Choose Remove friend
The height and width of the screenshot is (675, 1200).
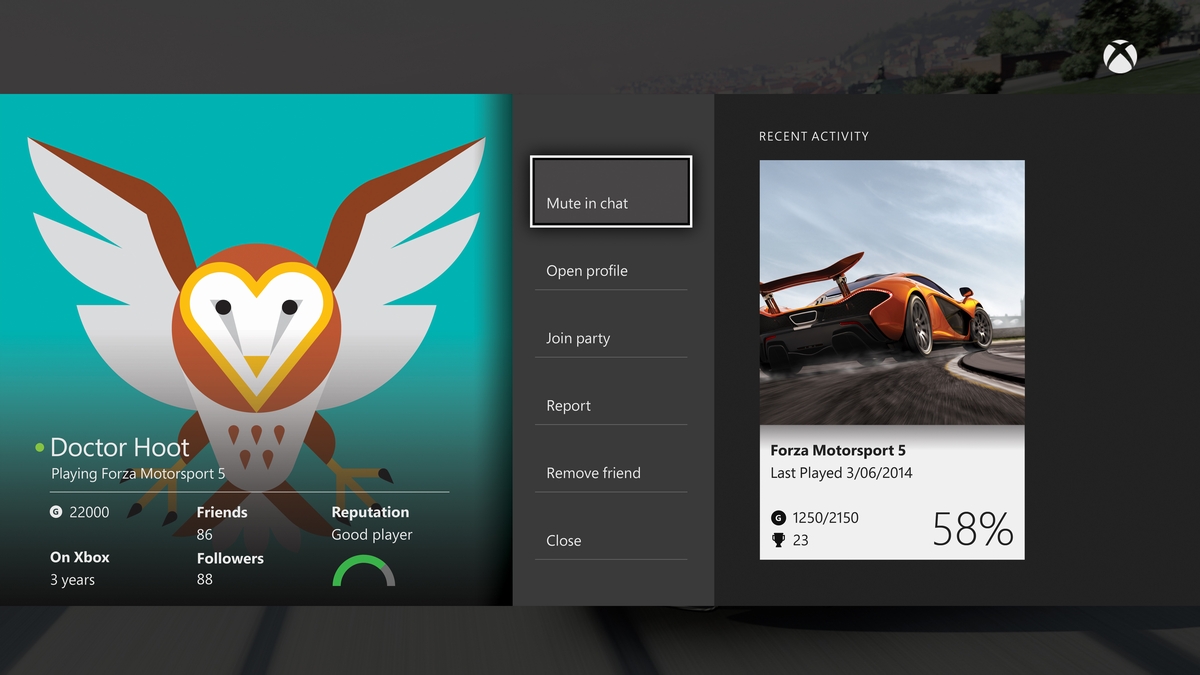(611, 473)
